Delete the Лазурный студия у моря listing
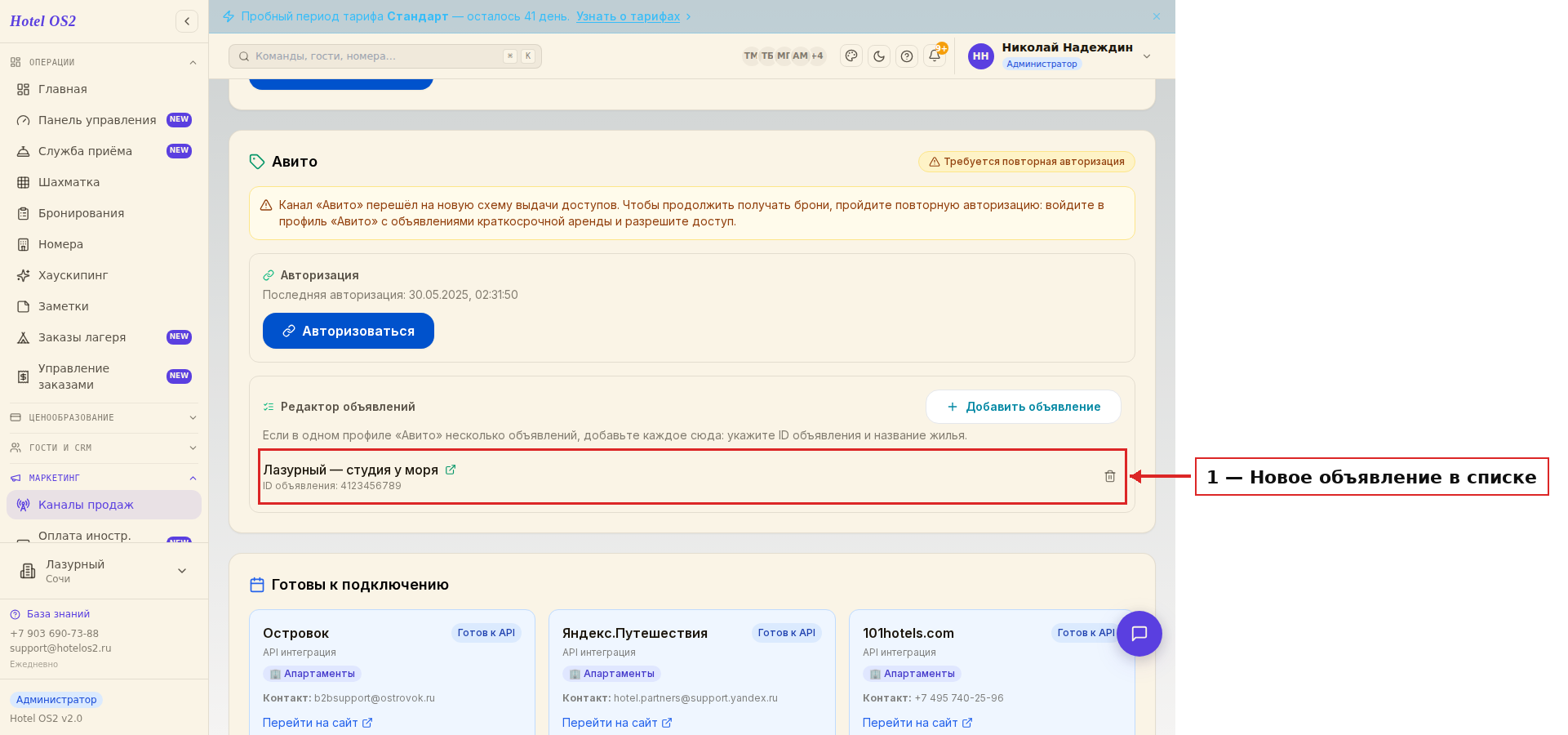 point(1109,476)
